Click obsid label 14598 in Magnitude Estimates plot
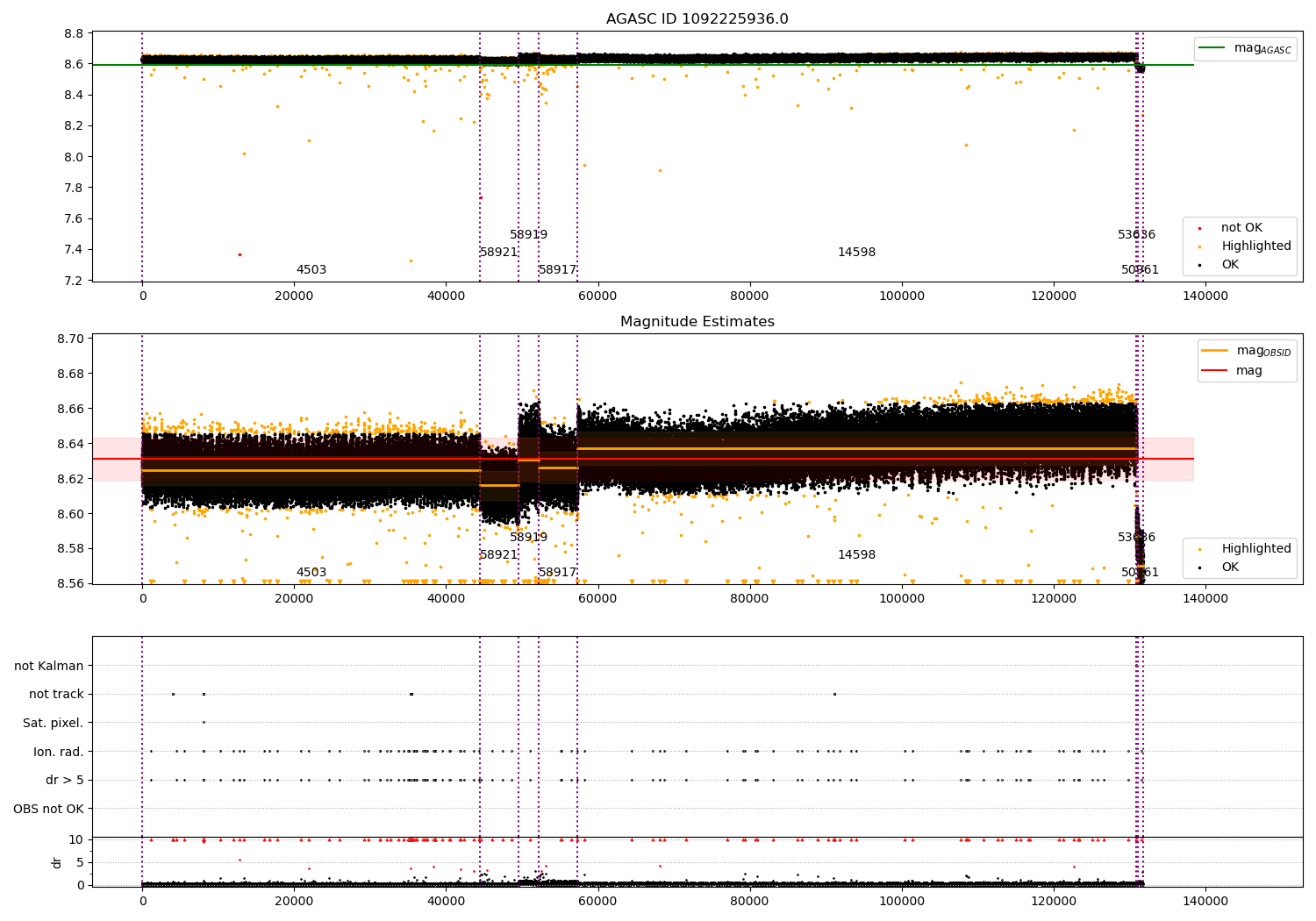This screenshot has height=921, width=1316. pyautogui.click(x=857, y=555)
